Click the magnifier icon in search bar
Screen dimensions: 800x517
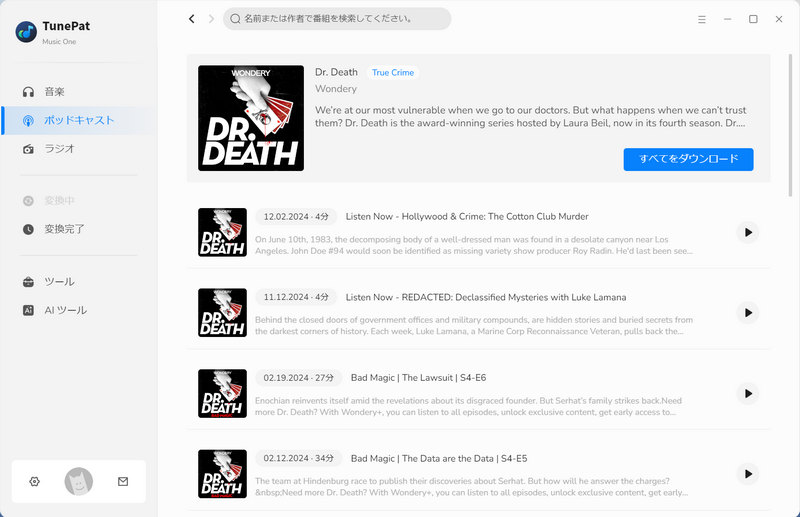(235, 19)
